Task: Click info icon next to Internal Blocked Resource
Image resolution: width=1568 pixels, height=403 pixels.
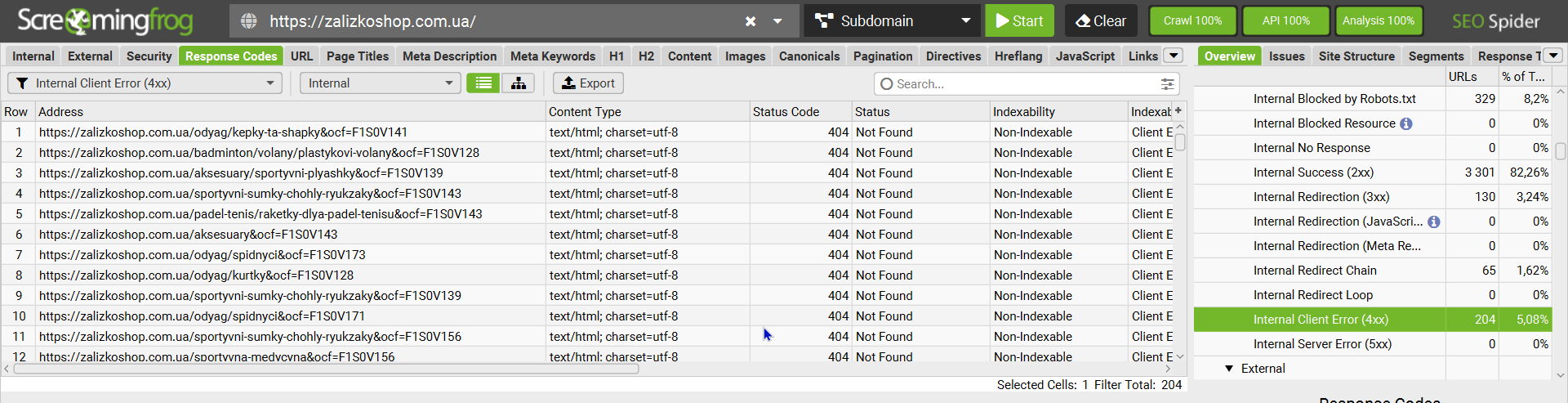Action: pos(1405,123)
